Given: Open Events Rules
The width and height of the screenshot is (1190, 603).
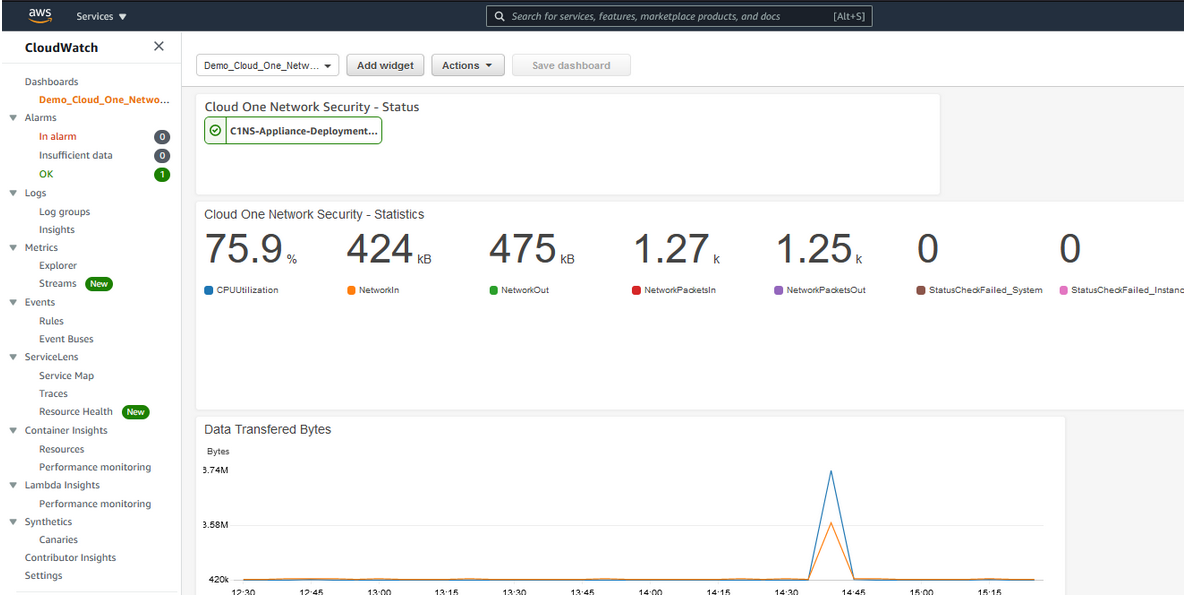Looking at the screenshot, I should [52, 321].
